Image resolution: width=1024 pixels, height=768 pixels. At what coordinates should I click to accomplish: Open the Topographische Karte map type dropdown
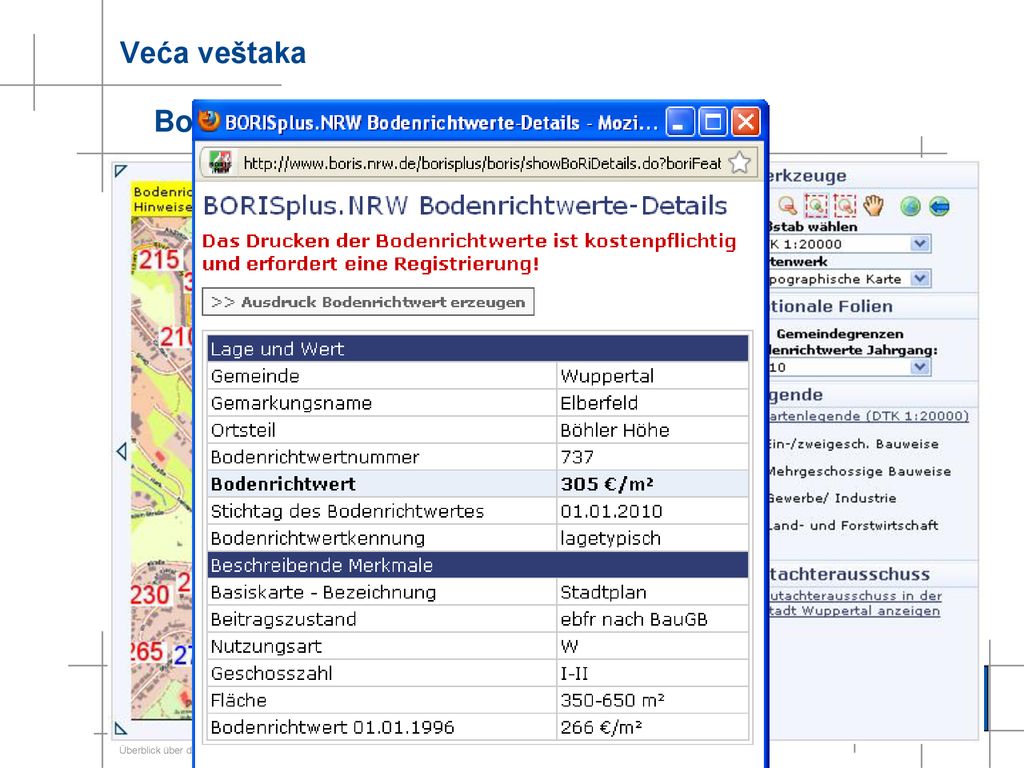click(920, 278)
